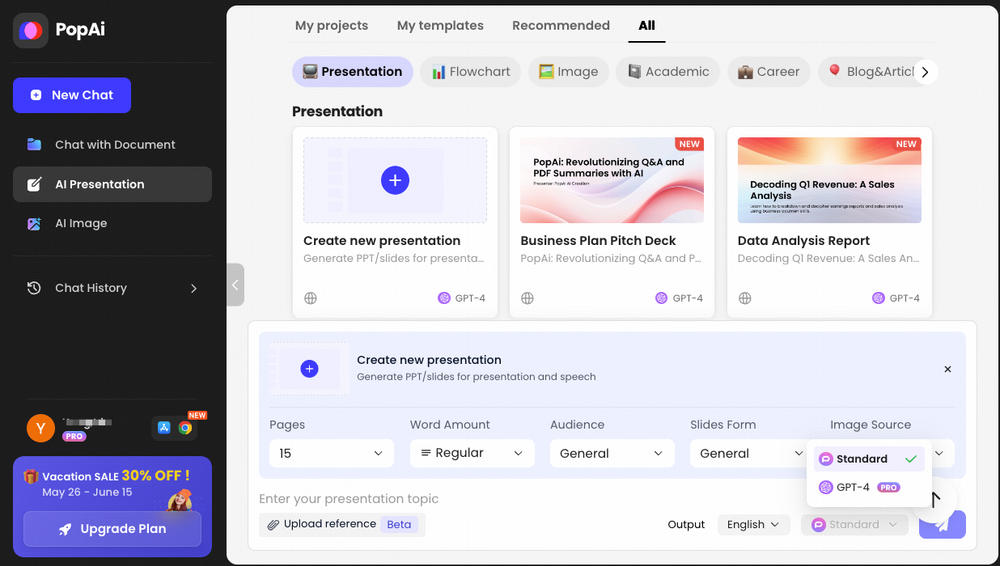
Task: Open AI Image from sidebar
Action: pyautogui.click(x=112, y=223)
